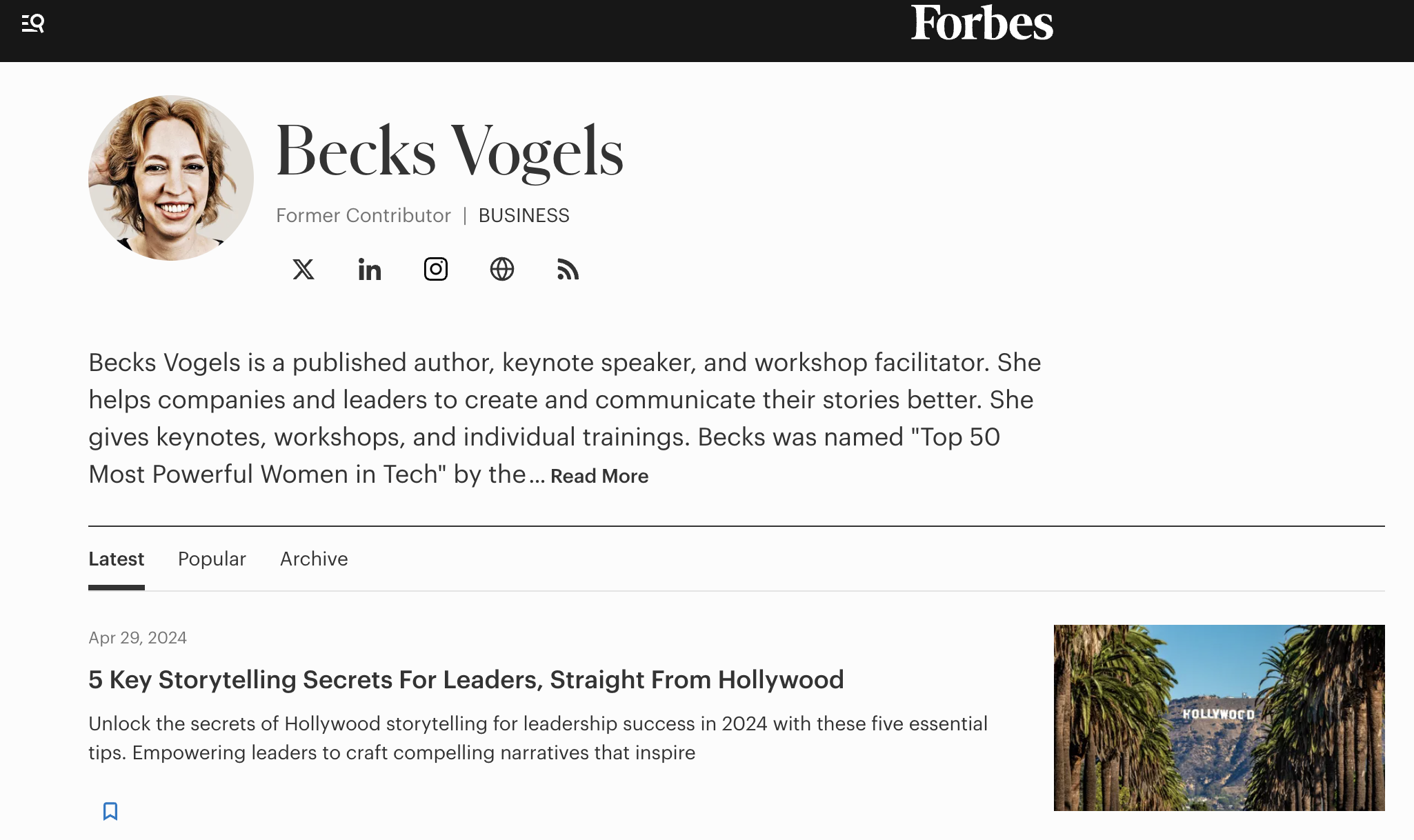Open the menu and search icon
Screen dimensions: 1414x840
click(x=32, y=23)
